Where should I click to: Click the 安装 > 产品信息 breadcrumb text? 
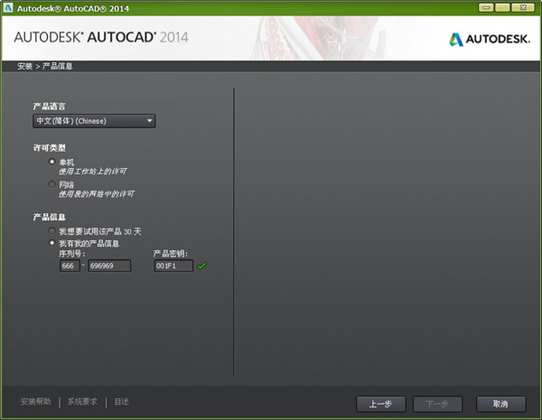45,66
